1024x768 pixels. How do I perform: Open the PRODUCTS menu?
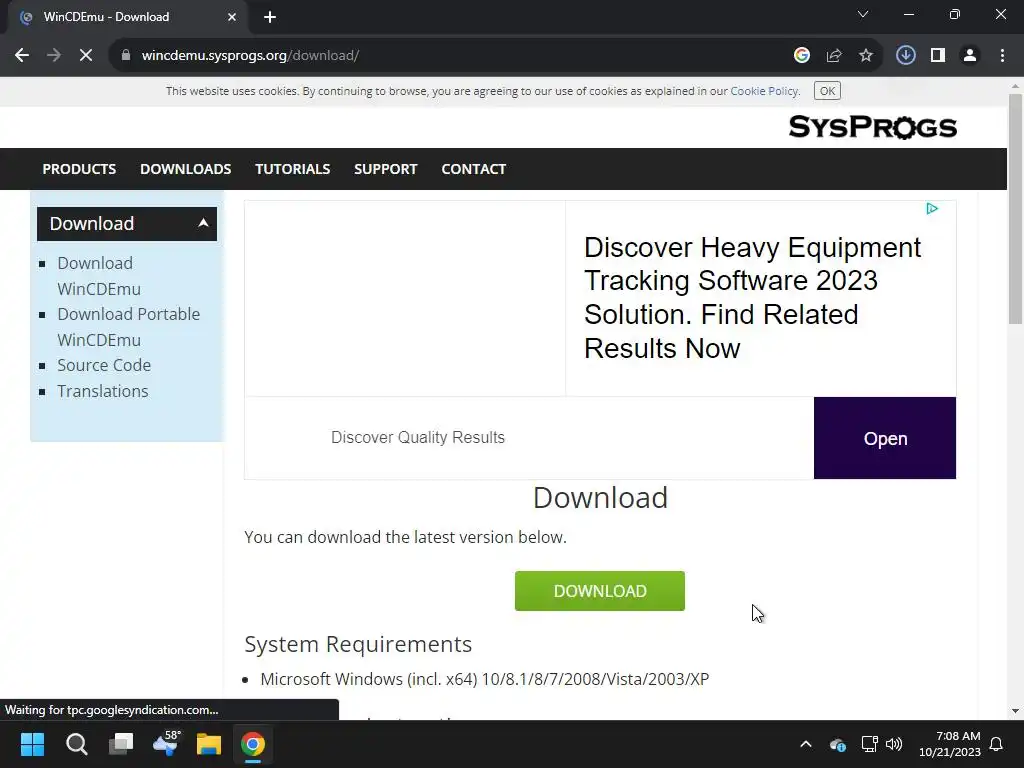coord(79,169)
